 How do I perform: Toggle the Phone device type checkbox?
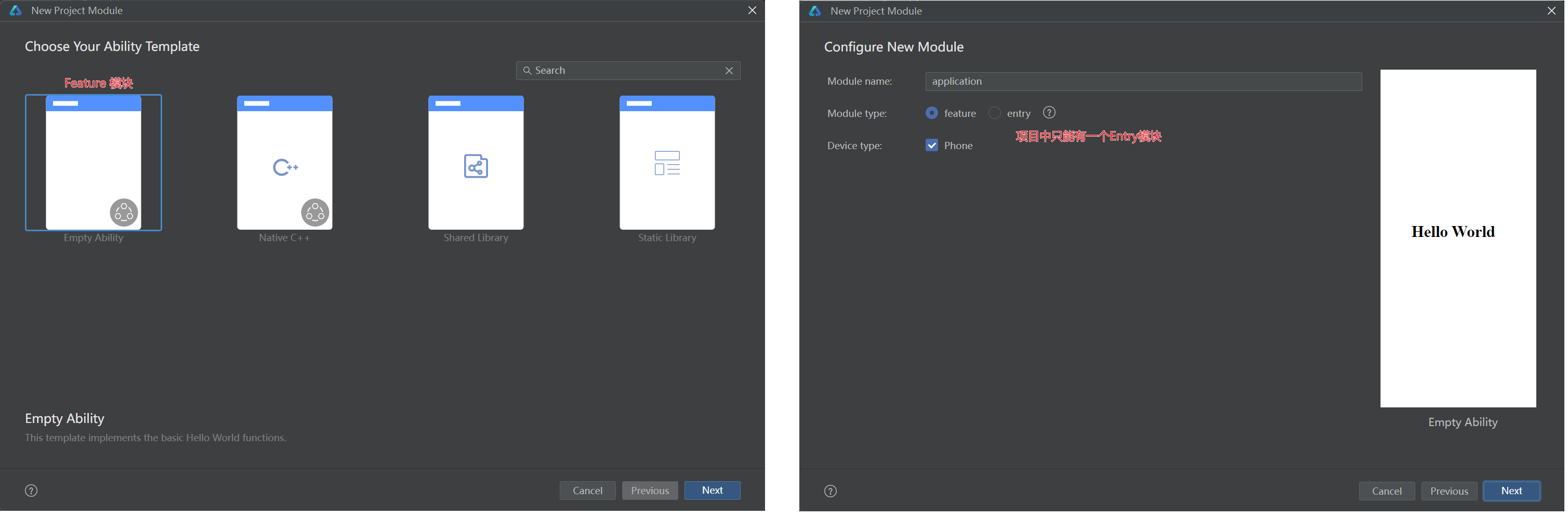(x=931, y=145)
